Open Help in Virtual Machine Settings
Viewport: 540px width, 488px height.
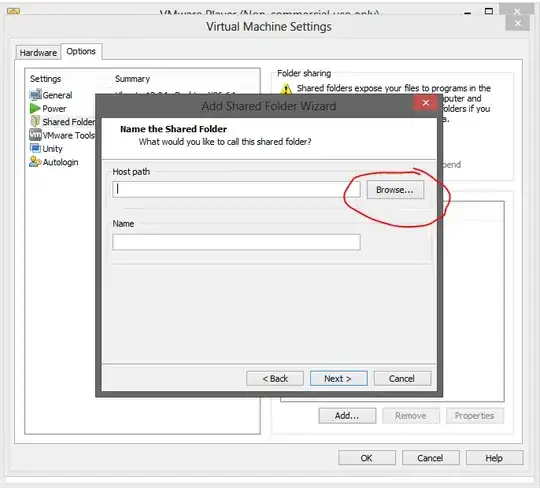point(494,458)
